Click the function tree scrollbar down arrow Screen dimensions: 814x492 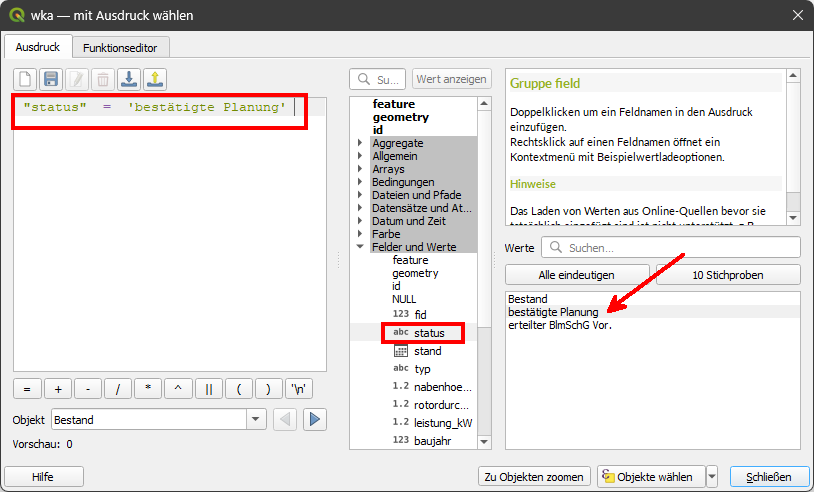(484, 442)
